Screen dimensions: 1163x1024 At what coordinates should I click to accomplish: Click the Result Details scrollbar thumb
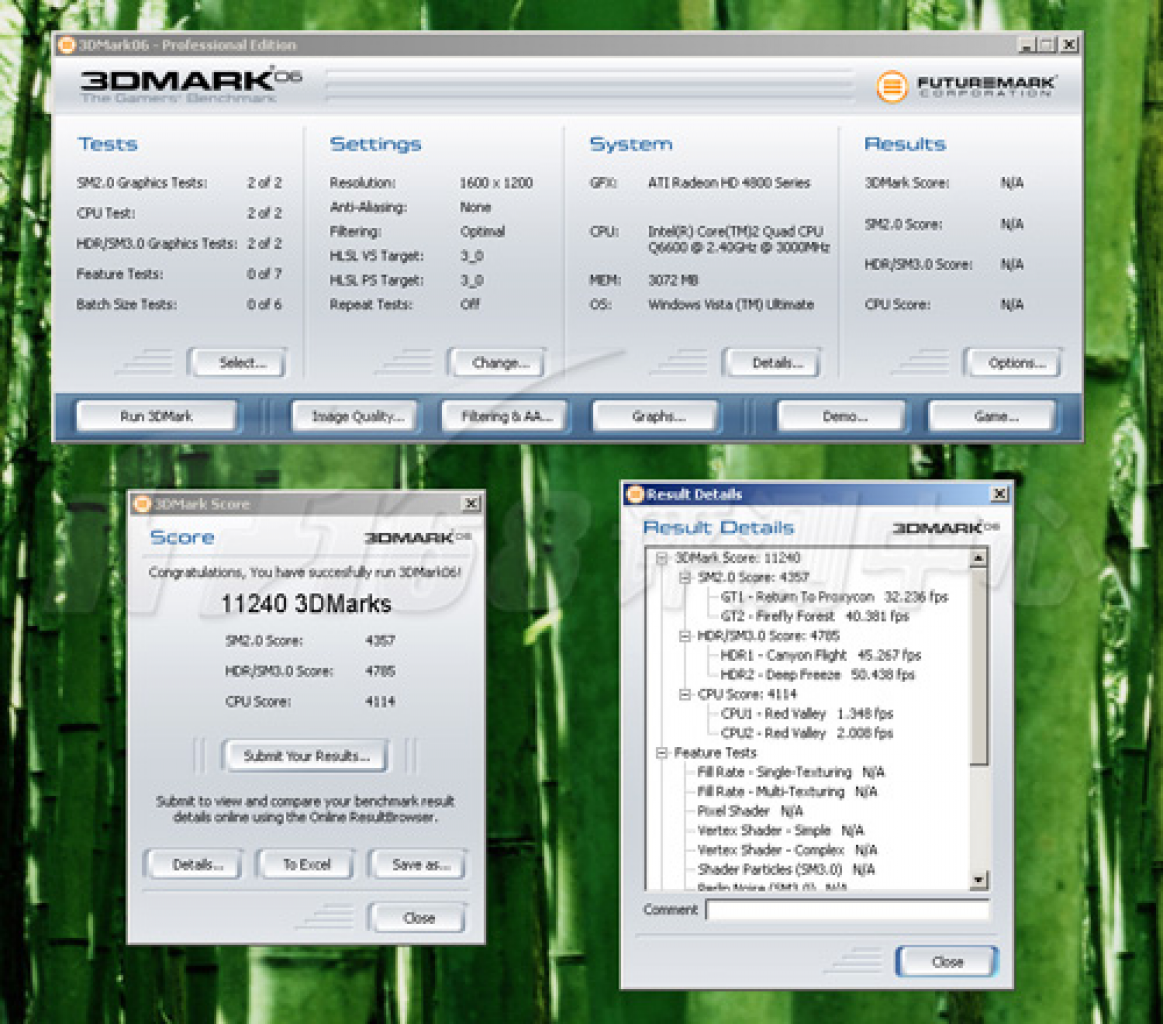tap(978, 666)
